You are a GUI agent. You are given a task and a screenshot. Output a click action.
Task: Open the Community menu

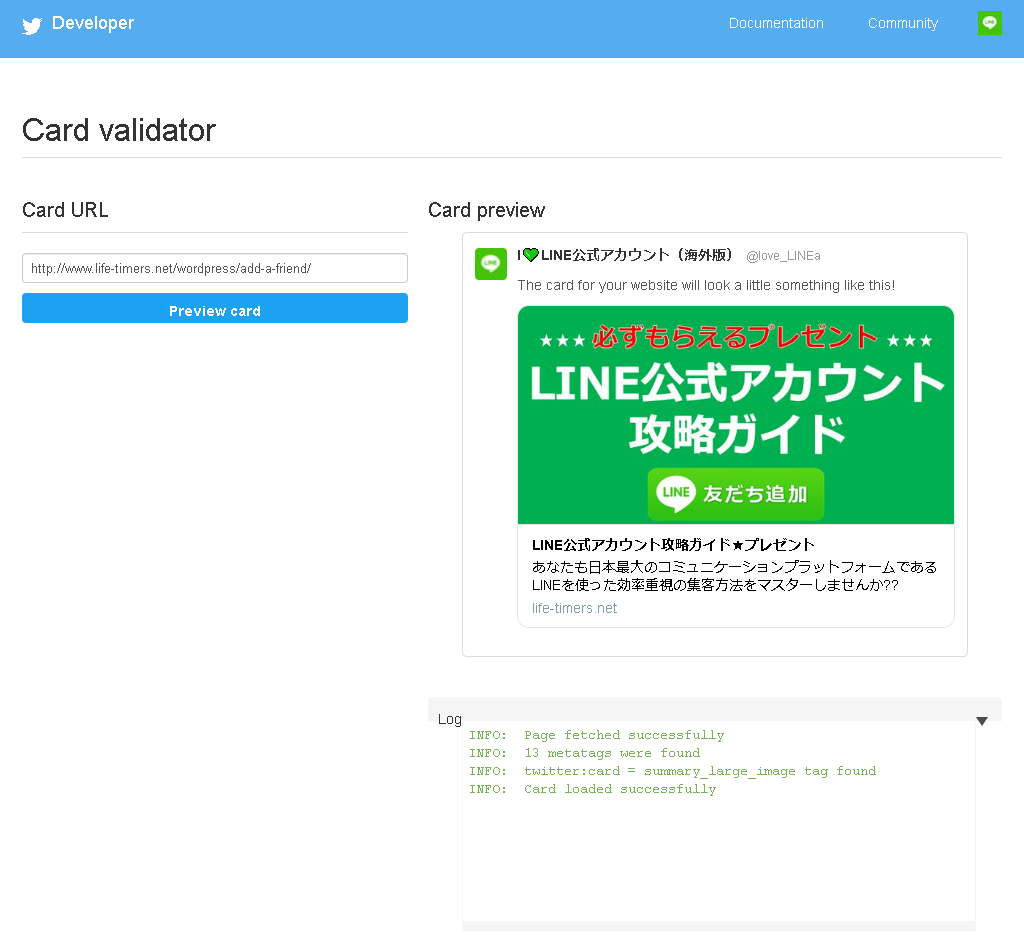coord(903,24)
